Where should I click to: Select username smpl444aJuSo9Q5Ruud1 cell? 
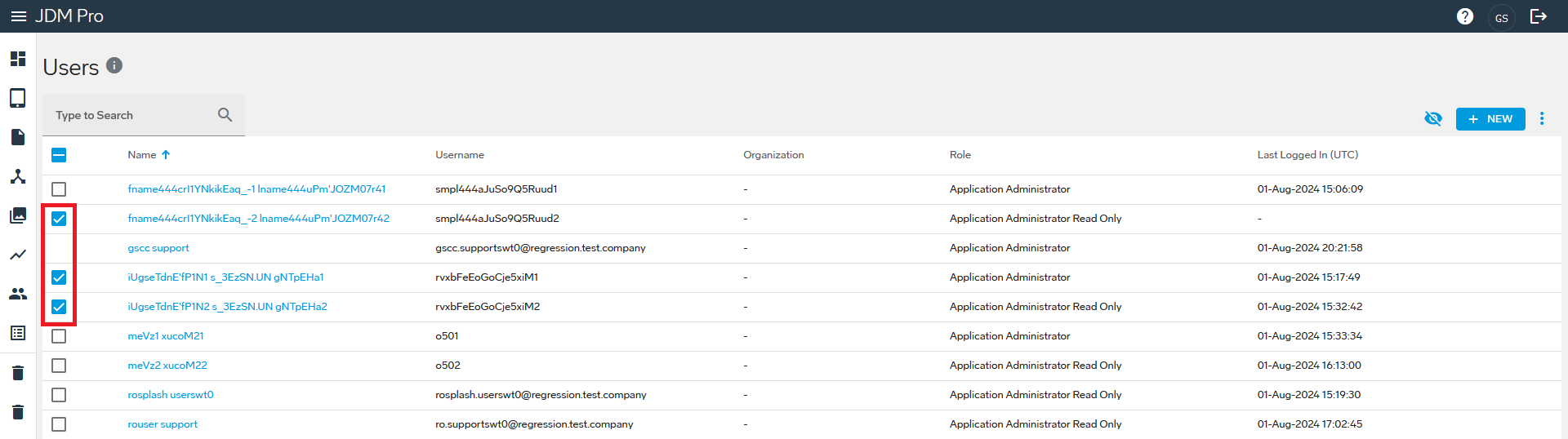[x=497, y=189]
